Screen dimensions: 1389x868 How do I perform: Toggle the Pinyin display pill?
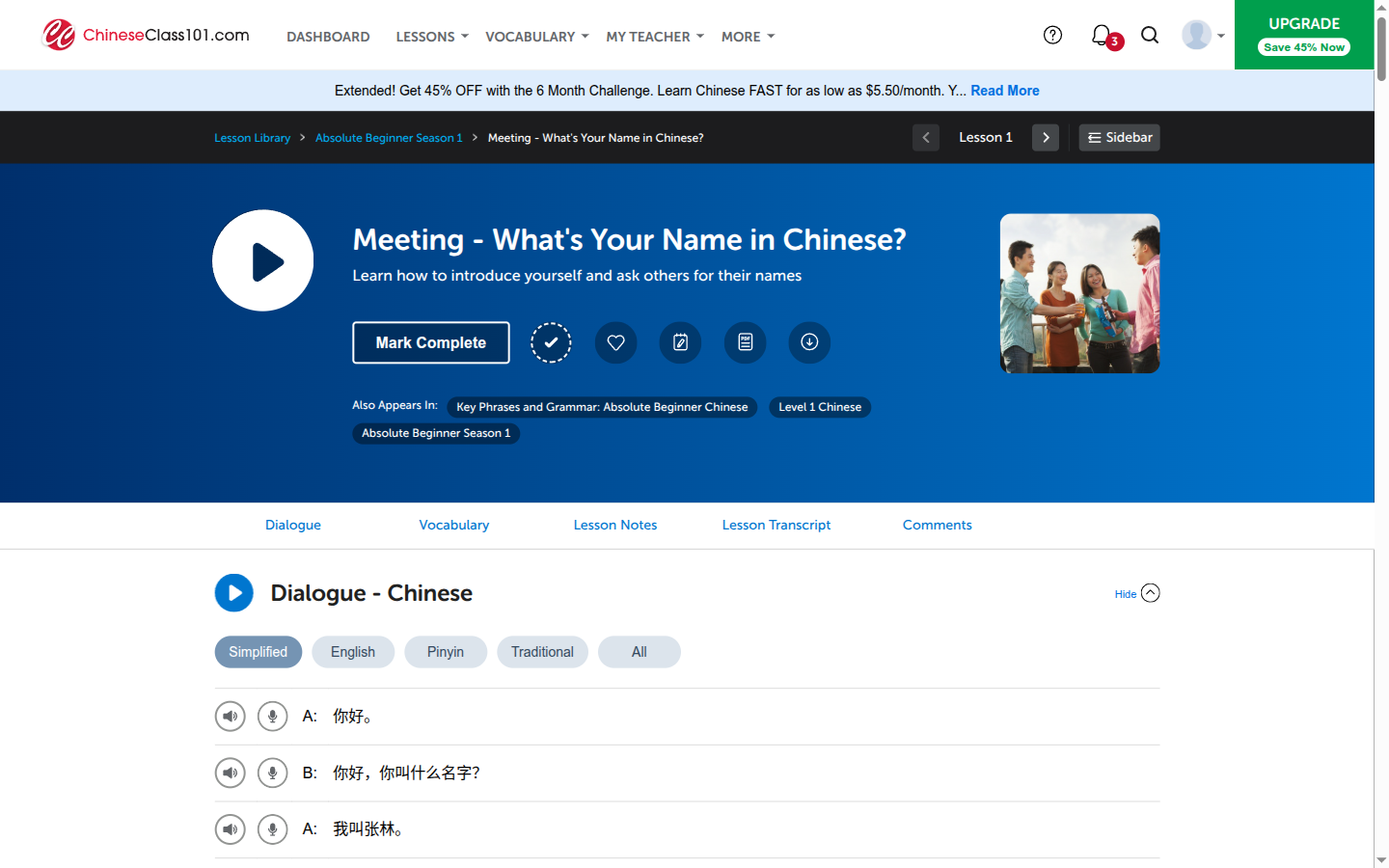tap(445, 652)
